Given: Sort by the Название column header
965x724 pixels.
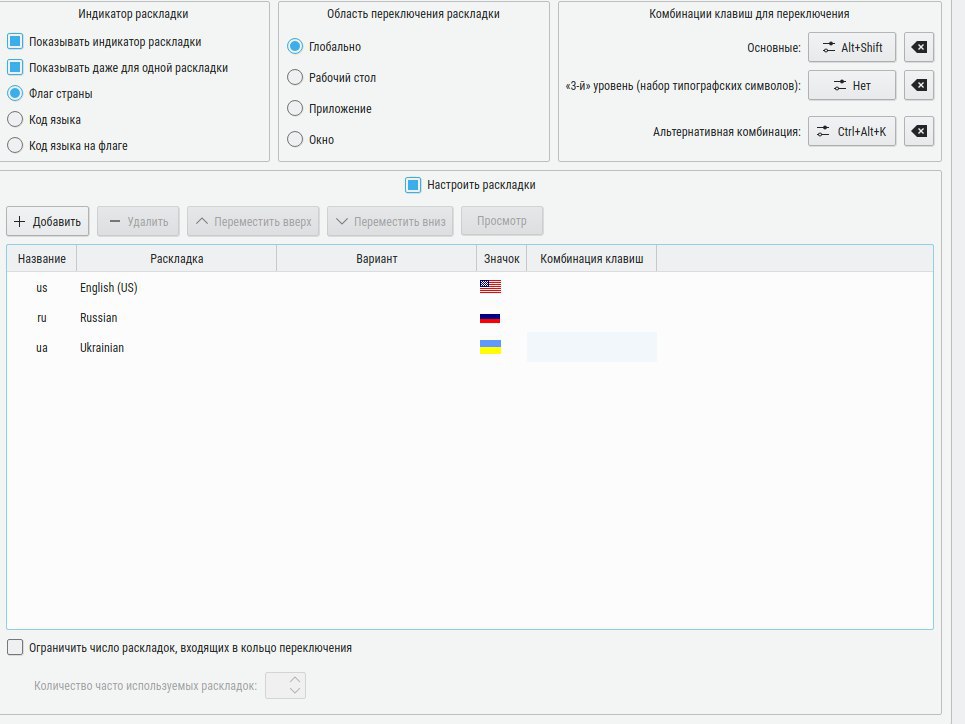Looking at the screenshot, I should 42,259.
